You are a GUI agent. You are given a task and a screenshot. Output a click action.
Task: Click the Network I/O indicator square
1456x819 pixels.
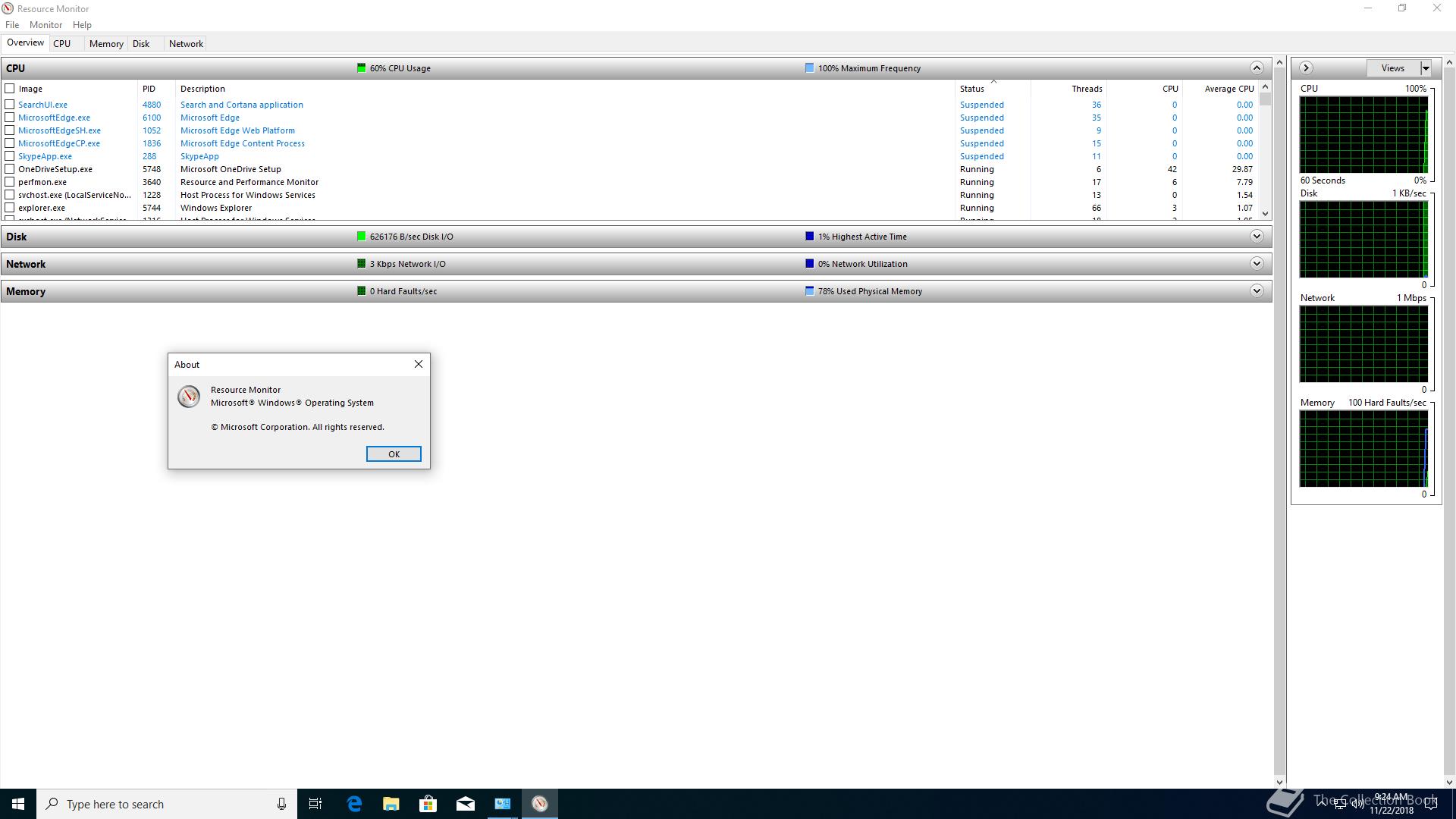pyautogui.click(x=362, y=264)
